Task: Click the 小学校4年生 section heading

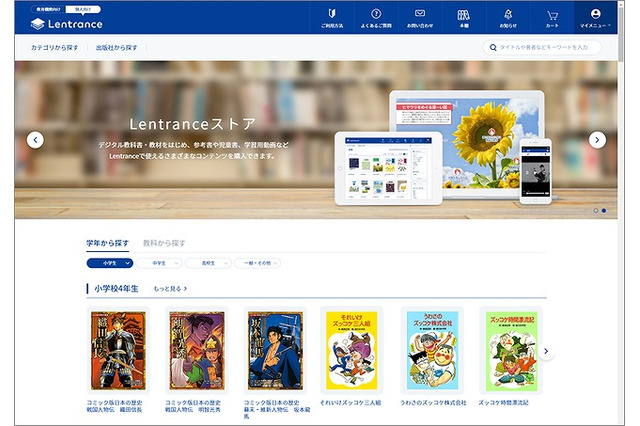Action: coord(116,289)
